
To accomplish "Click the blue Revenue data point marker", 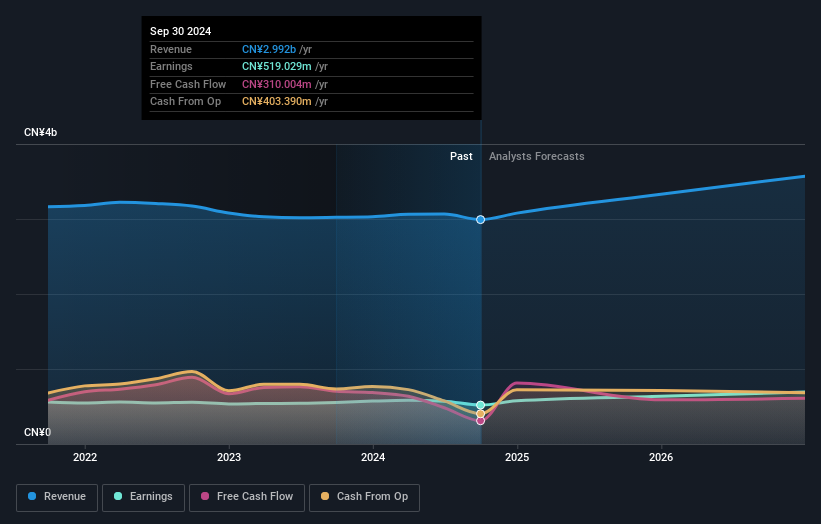I will (x=480, y=219).
